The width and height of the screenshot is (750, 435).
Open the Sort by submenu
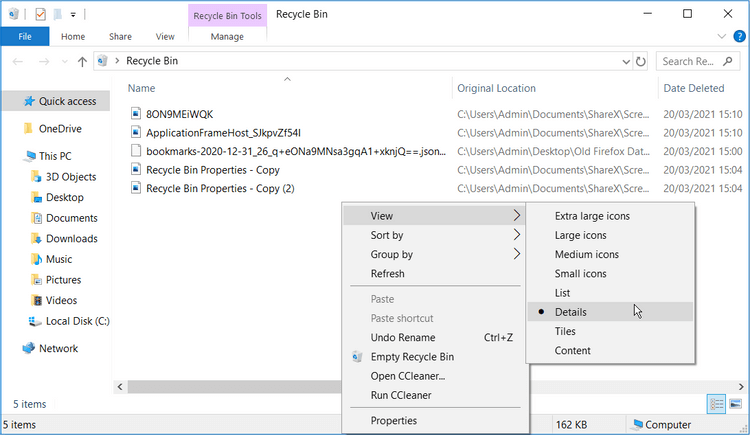(x=435, y=235)
